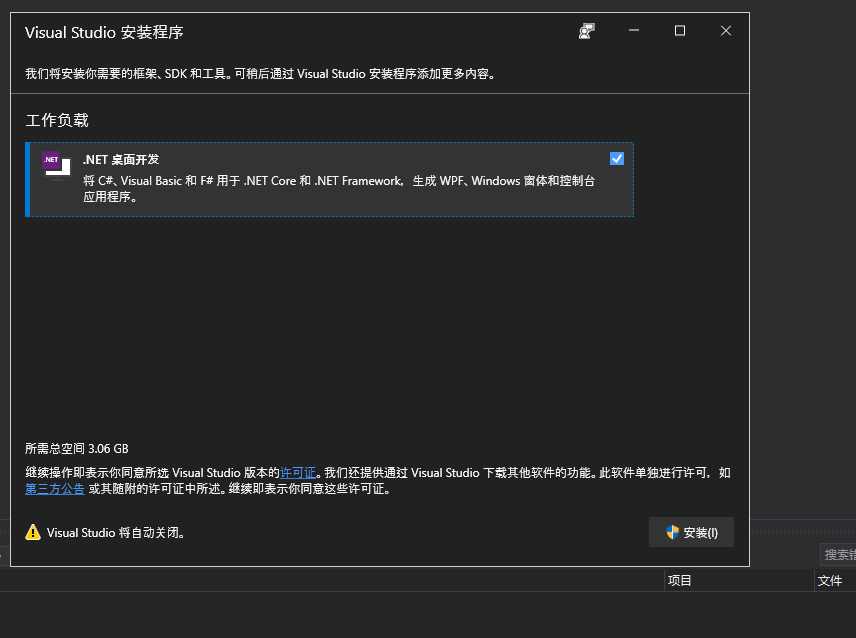Click the 项目 column header in background window
Viewport: 856px width, 638px height.
pyautogui.click(x=680, y=580)
